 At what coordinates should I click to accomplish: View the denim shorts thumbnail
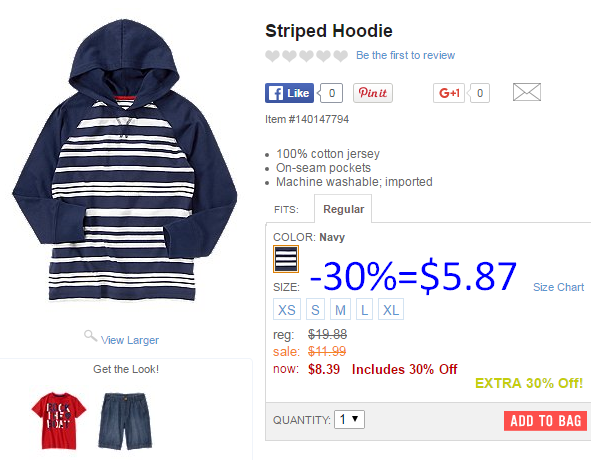125,421
